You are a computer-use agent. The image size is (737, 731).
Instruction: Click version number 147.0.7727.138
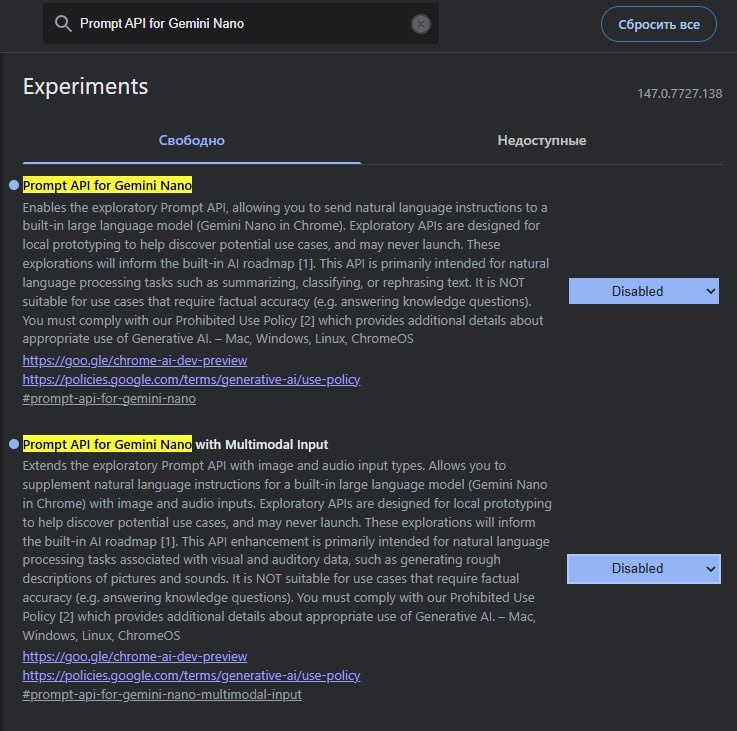680,94
